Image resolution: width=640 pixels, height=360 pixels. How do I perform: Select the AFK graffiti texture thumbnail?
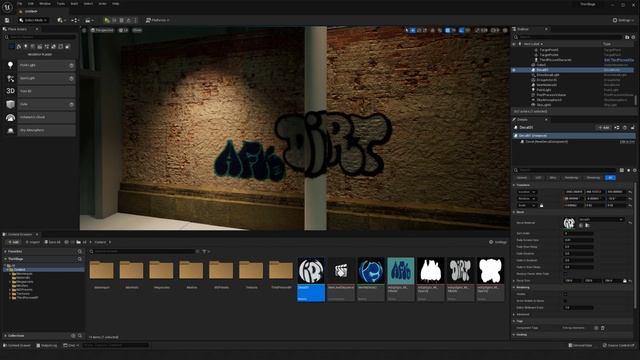pyautogui.click(x=400, y=270)
